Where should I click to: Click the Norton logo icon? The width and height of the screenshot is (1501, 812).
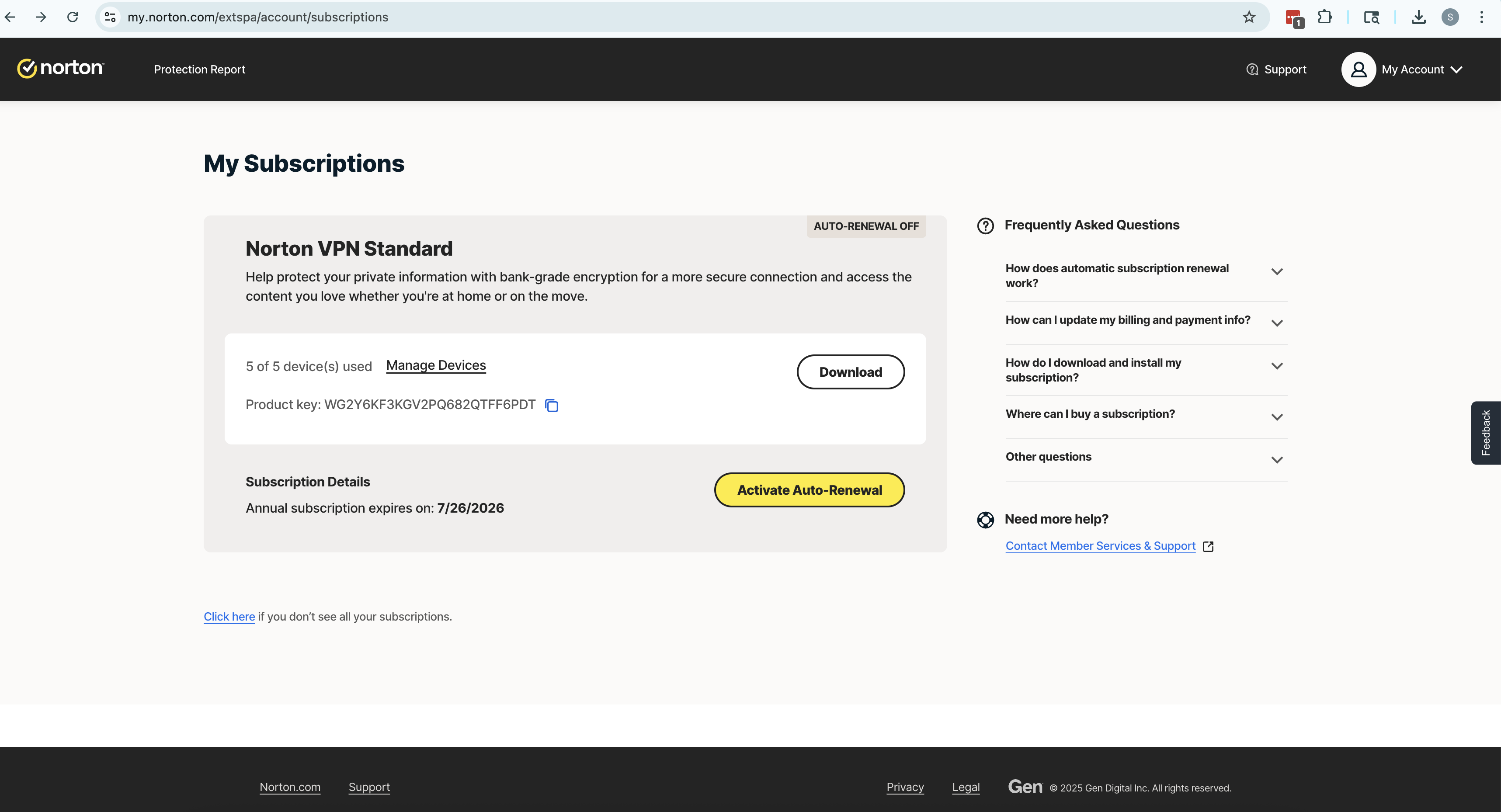[28, 68]
